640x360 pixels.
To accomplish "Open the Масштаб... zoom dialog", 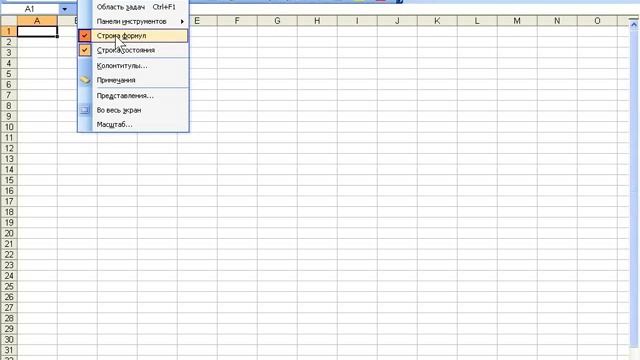I will [133, 124].
